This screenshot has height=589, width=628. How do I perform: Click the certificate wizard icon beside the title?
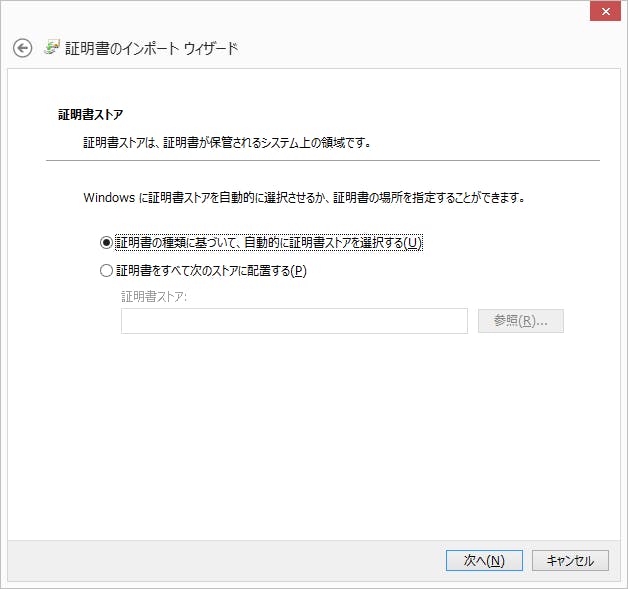(52, 47)
